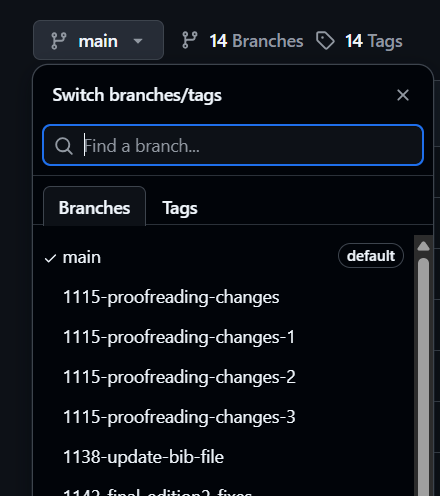The height and width of the screenshot is (496, 440).
Task: Switch to branch 1115-proofreading-changes-2
Action: (223, 377)
